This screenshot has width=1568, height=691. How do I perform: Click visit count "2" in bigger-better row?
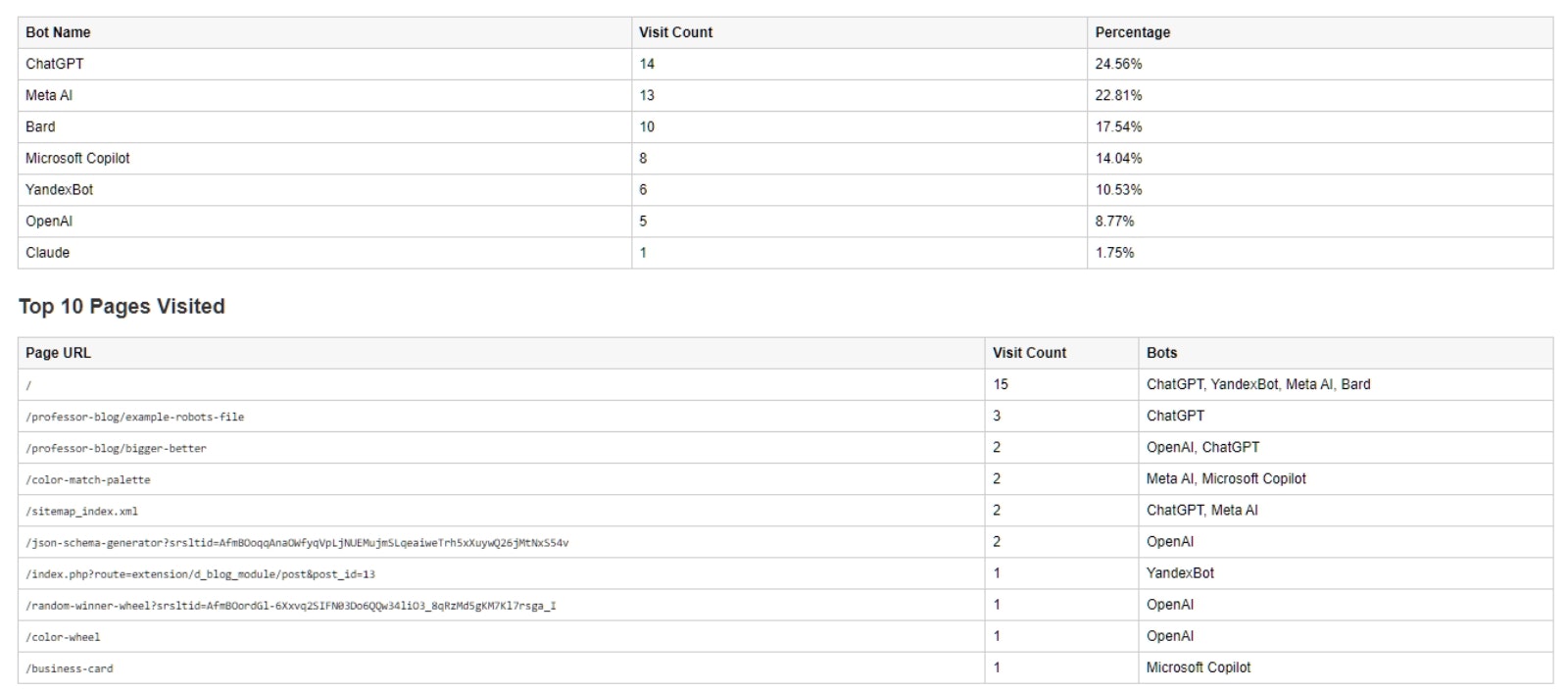997,447
